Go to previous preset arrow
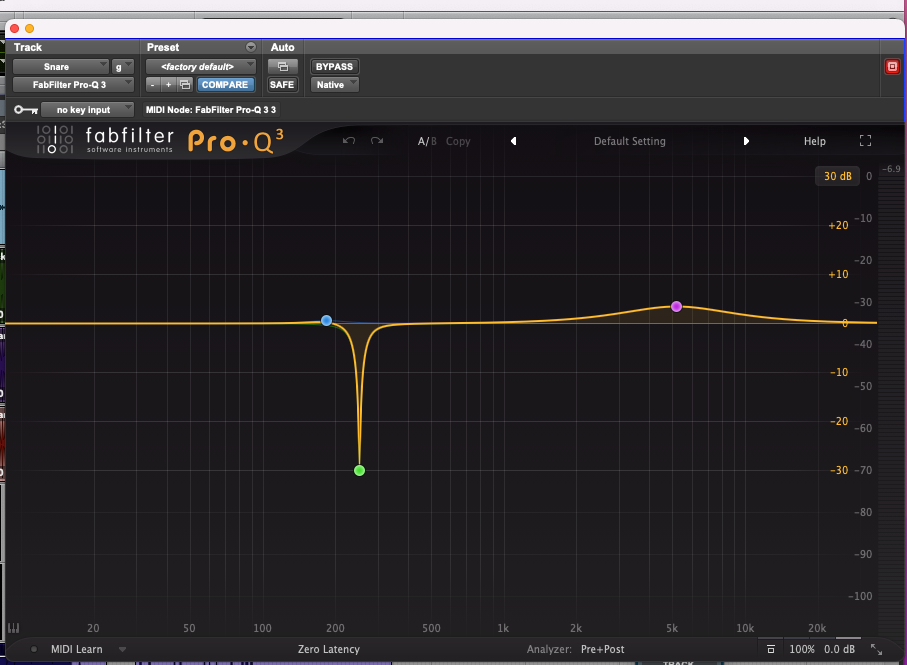Screen dimensions: 907x665 coord(513,141)
